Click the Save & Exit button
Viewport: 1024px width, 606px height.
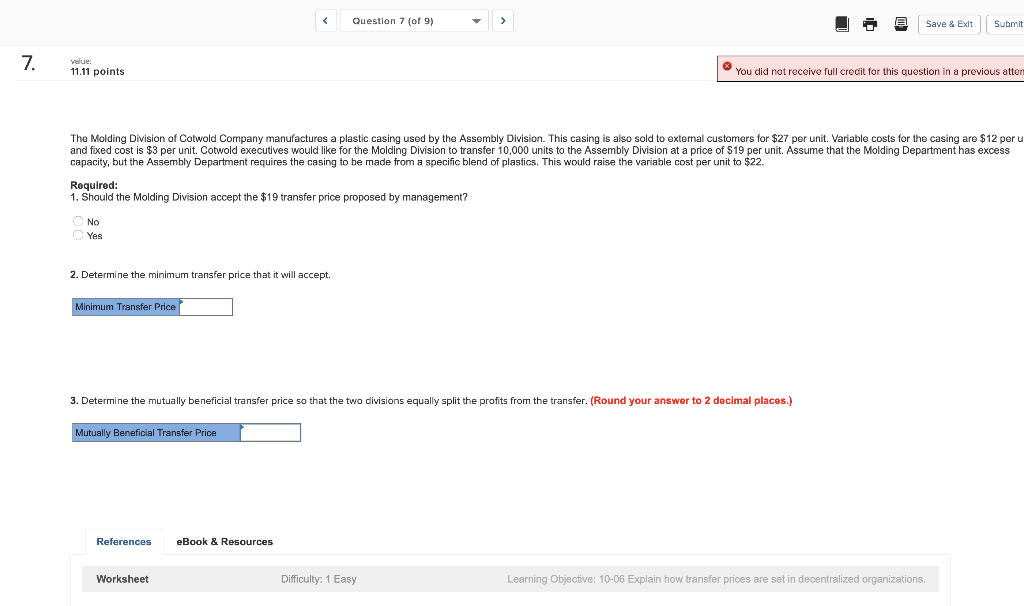949,23
